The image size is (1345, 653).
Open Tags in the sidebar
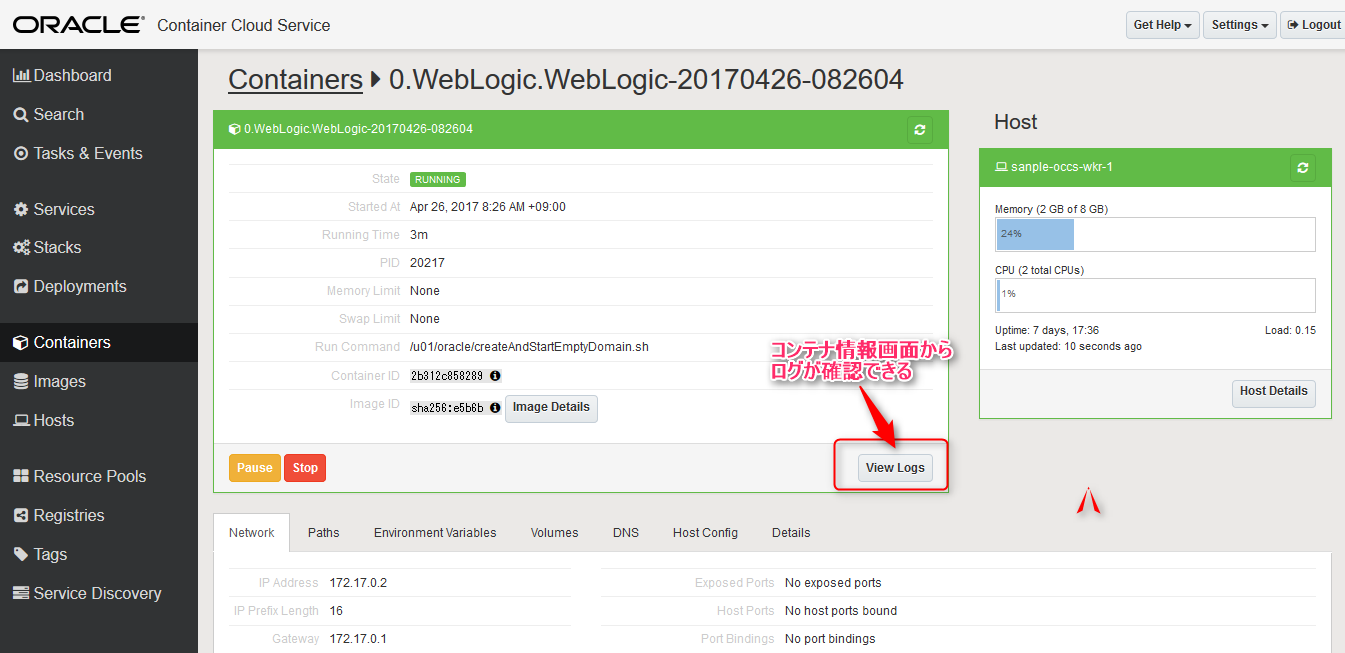(40, 554)
